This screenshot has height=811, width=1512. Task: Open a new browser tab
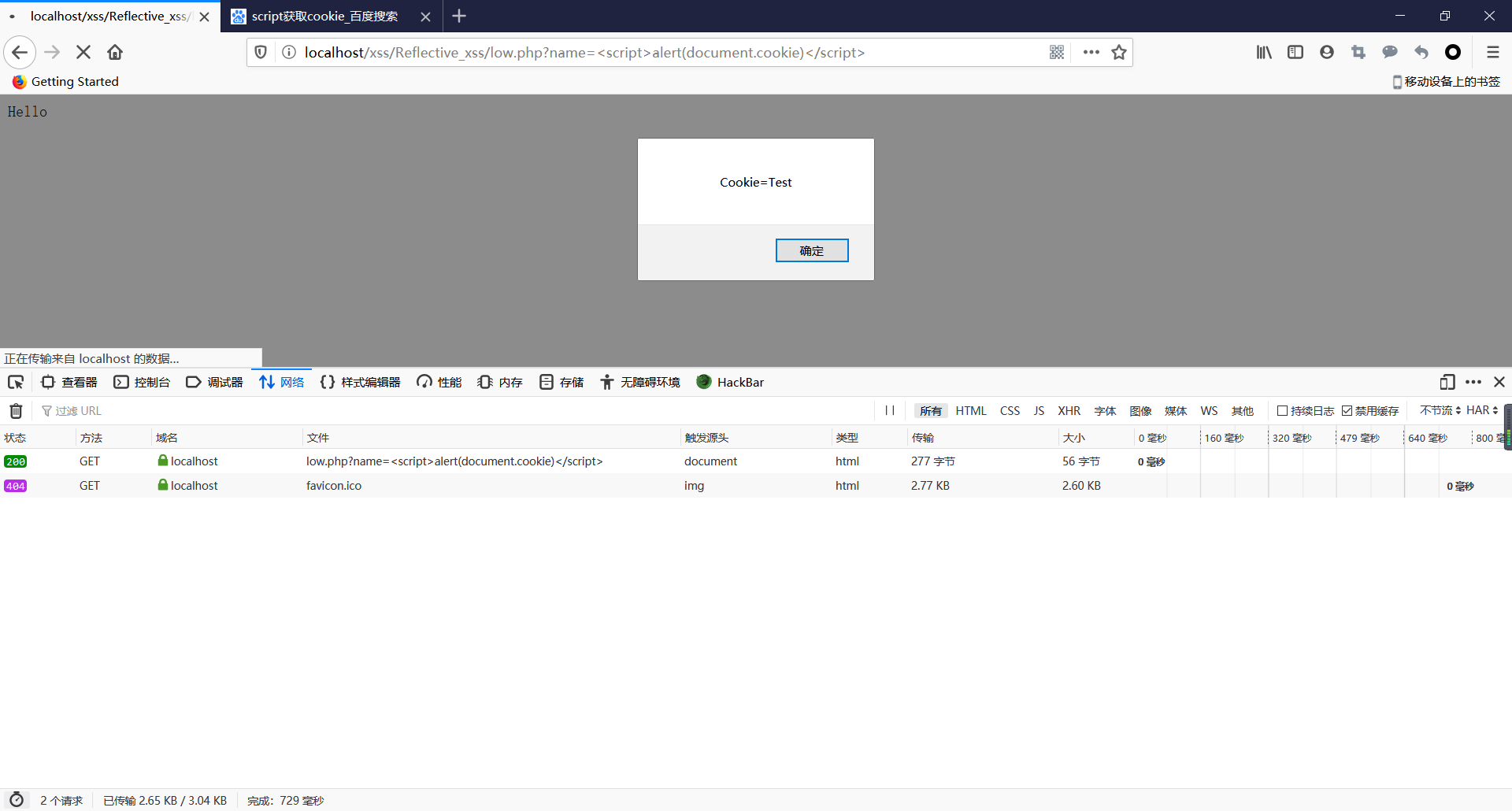point(459,16)
